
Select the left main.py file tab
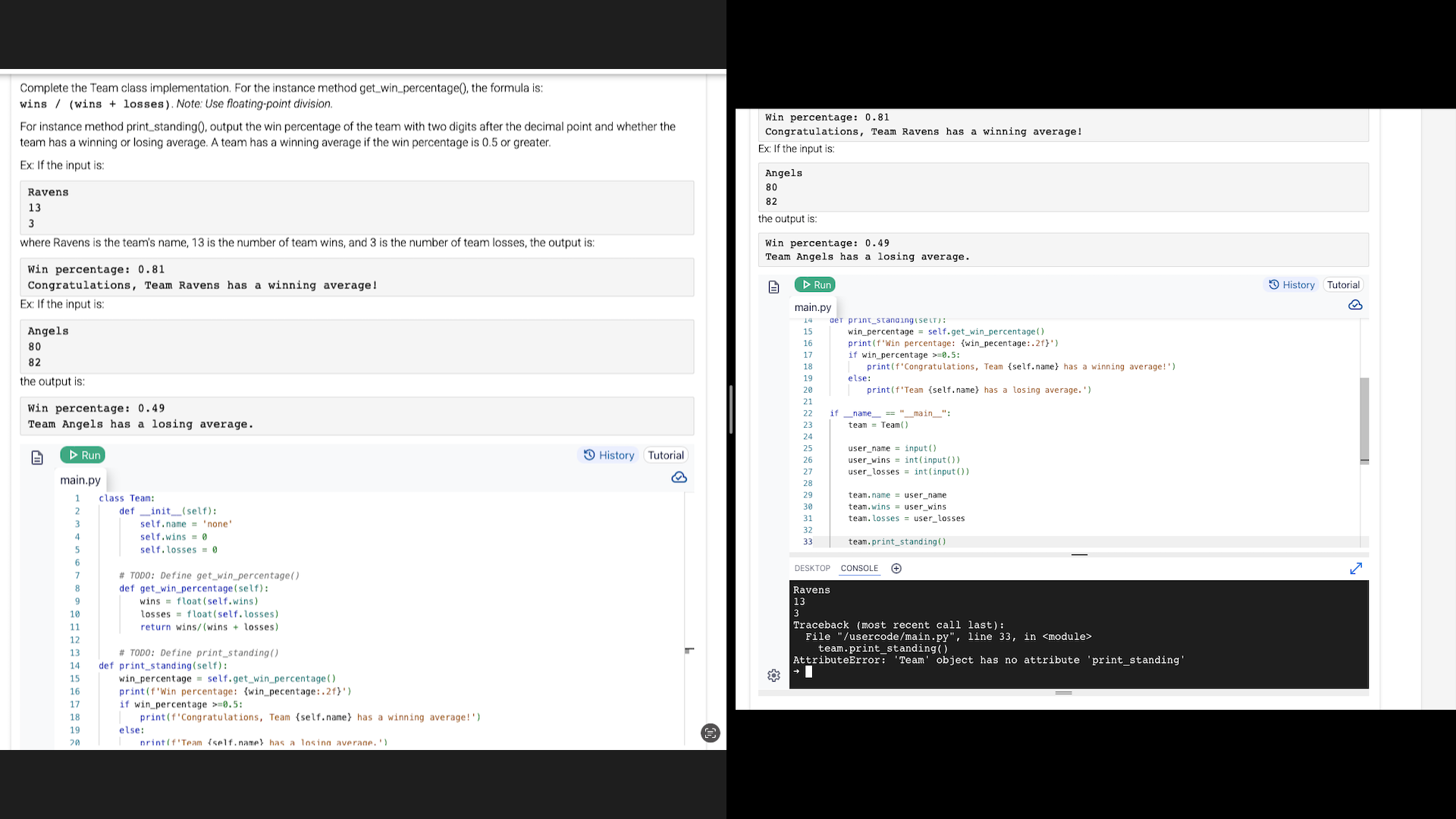click(x=80, y=480)
